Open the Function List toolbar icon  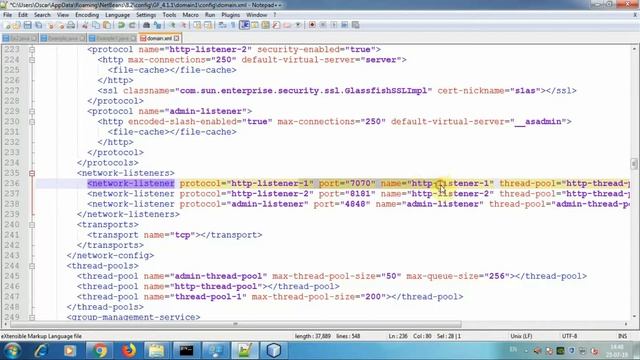click(x=276, y=25)
